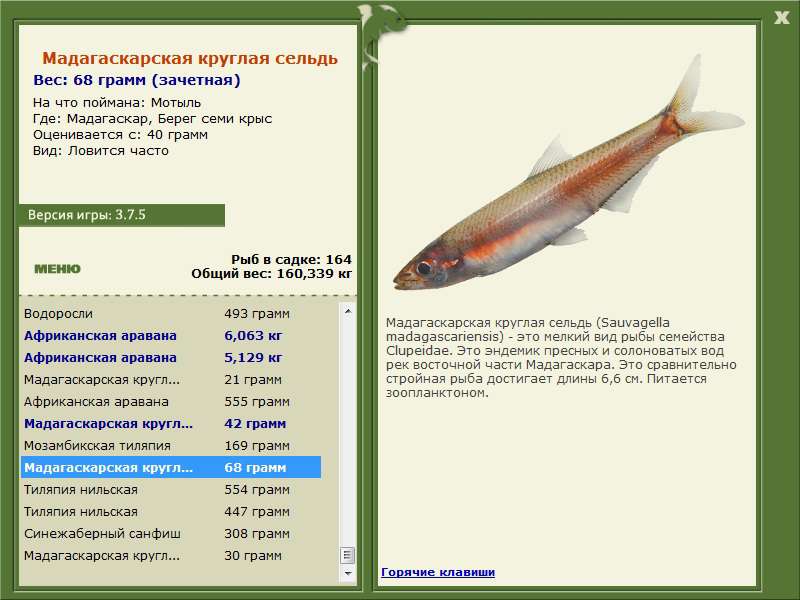Select Мозамбикская тиляпия 169 грамм row
Viewport: 800px width, 600px height.
pyautogui.click(x=171, y=445)
